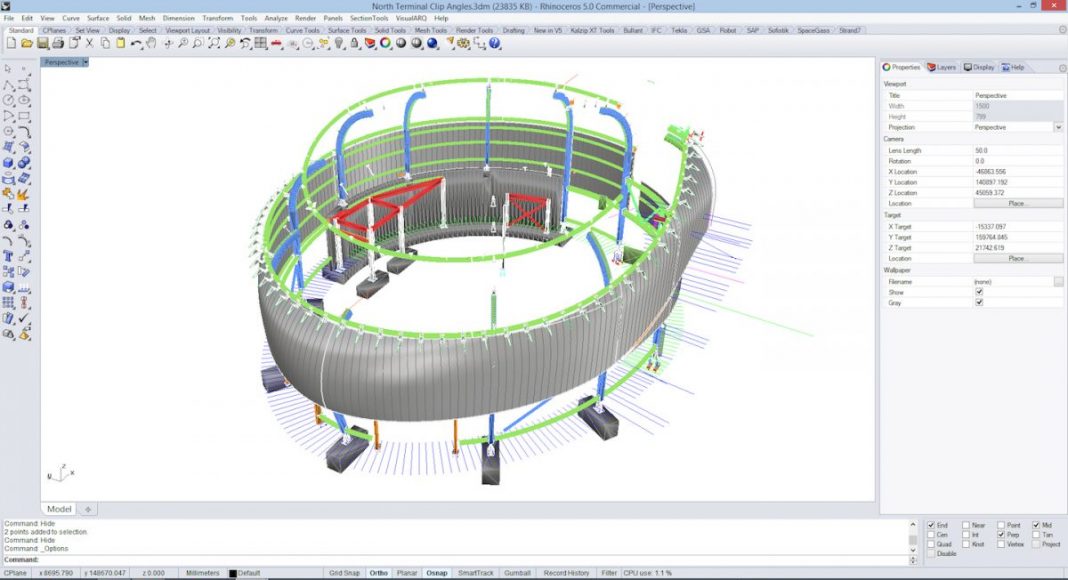Click the Save disk icon
The width and height of the screenshot is (1068, 580).
click(x=41, y=43)
